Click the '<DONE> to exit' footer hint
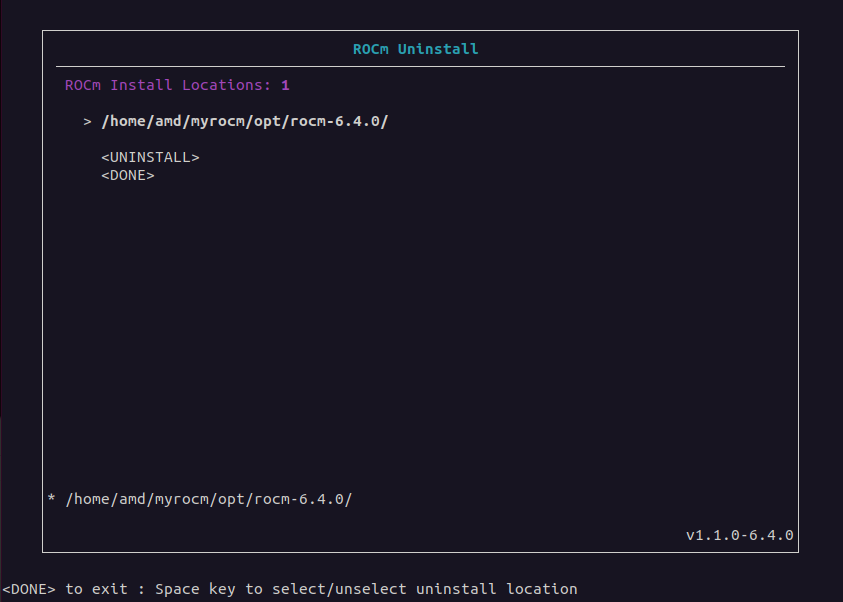The height and width of the screenshot is (602, 843). (69, 589)
